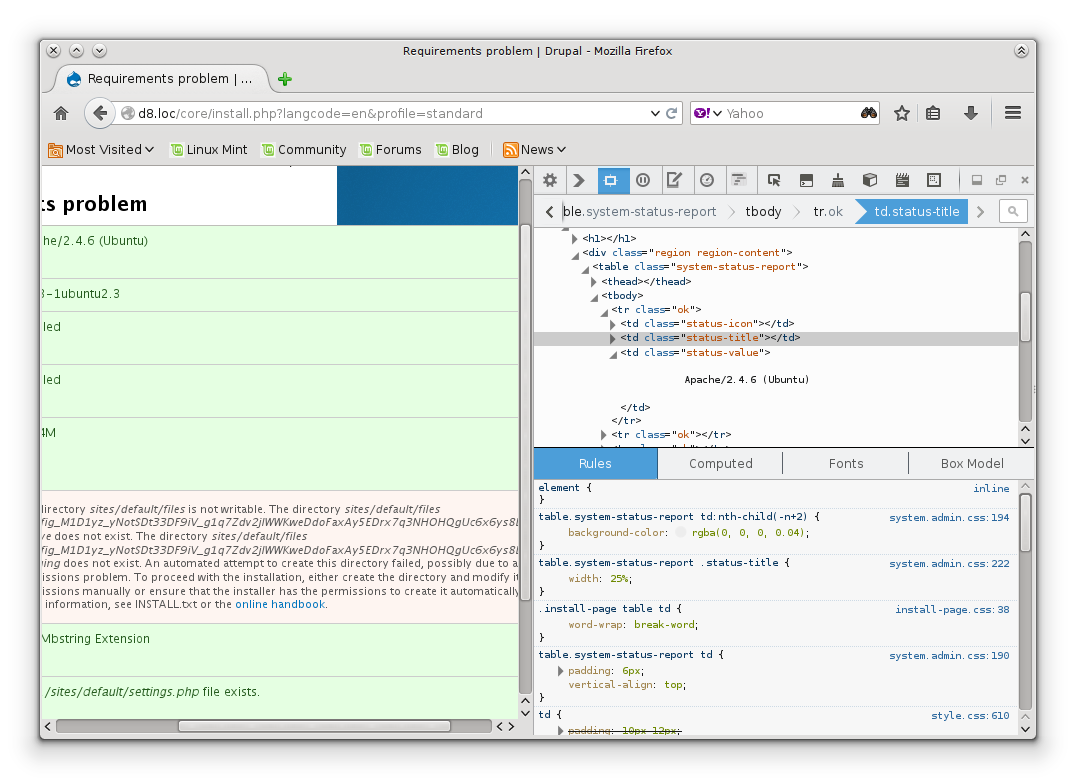Collapse the table system-status-report node
This screenshot has height=779, width=1076.
[585, 268]
